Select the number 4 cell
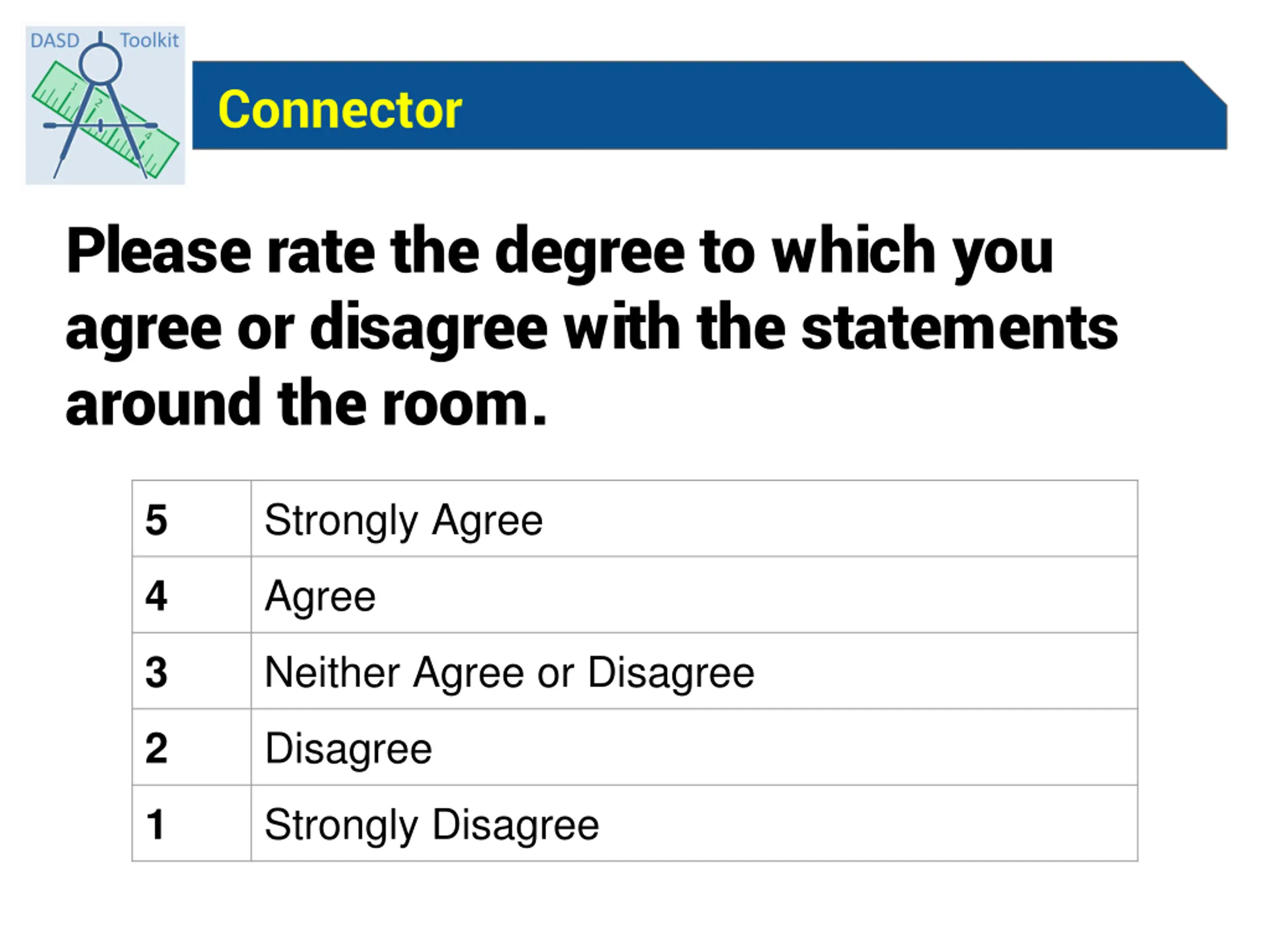This screenshot has height=952, width=1270. [192, 595]
